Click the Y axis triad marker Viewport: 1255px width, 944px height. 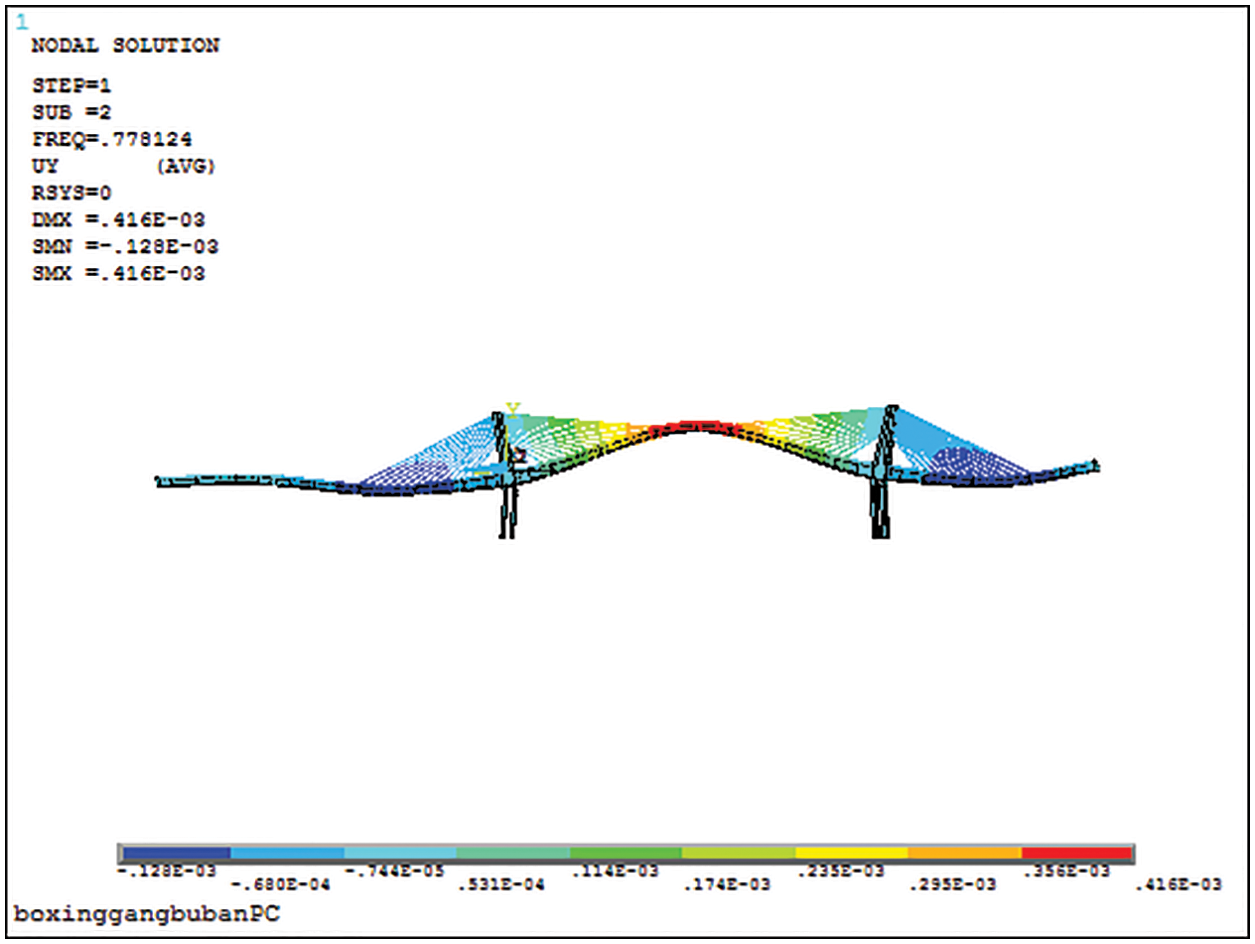point(513,408)
